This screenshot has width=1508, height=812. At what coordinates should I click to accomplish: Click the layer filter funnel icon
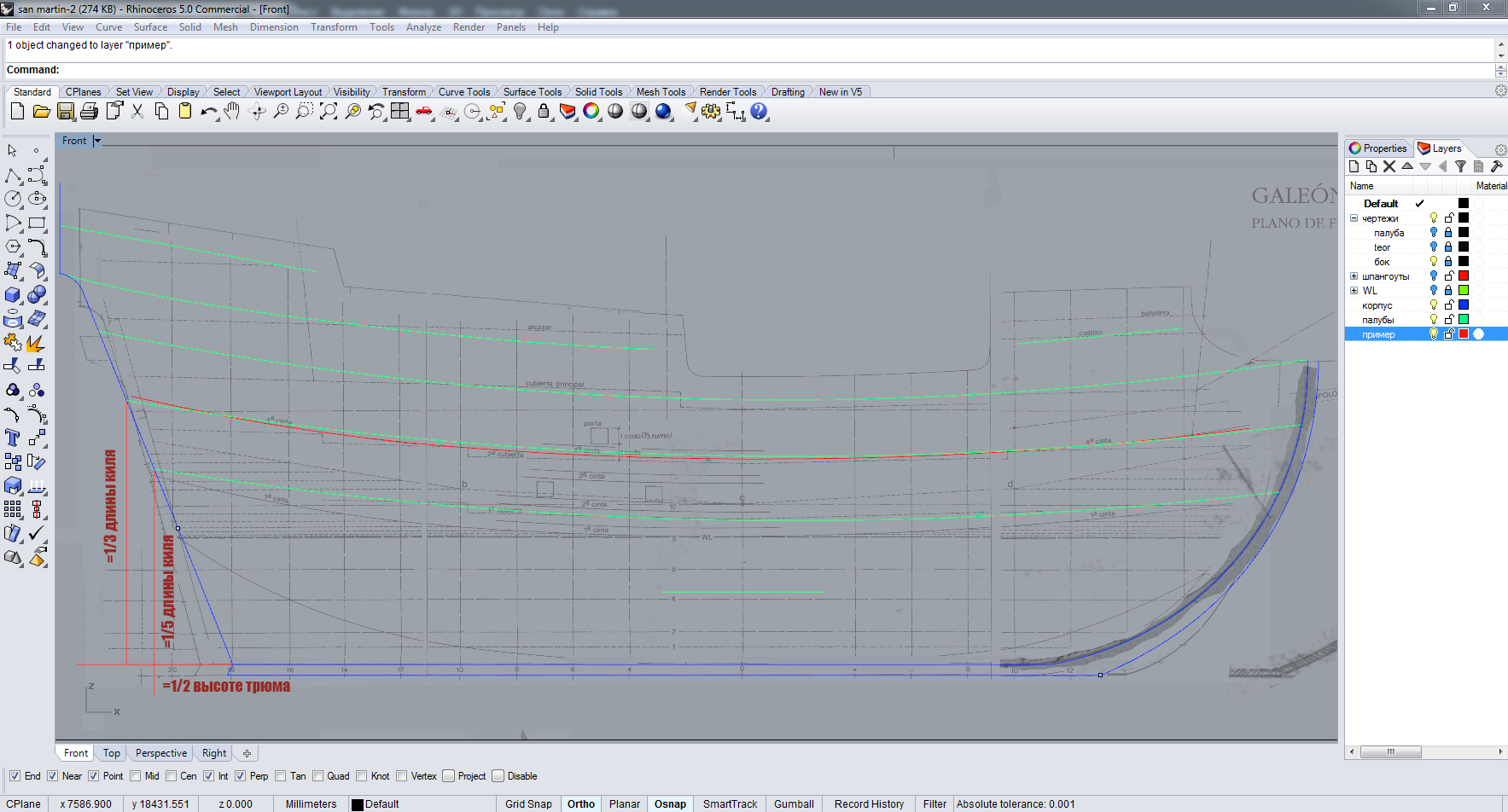1460,167
